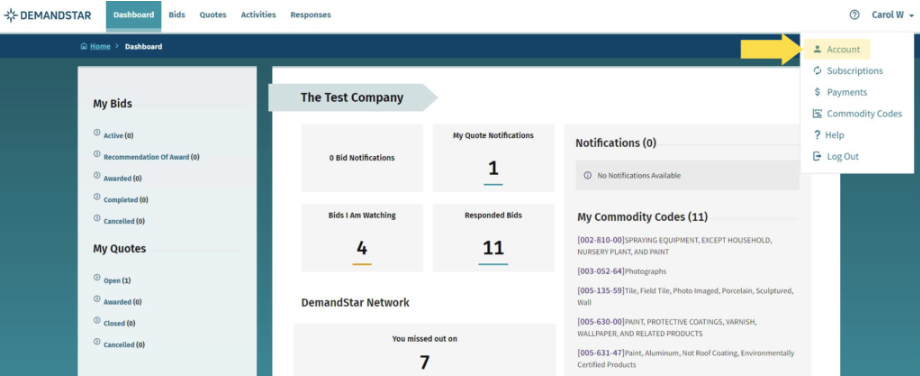
Task: Click the Notifications (0) heading
Action: pos(615,143)
